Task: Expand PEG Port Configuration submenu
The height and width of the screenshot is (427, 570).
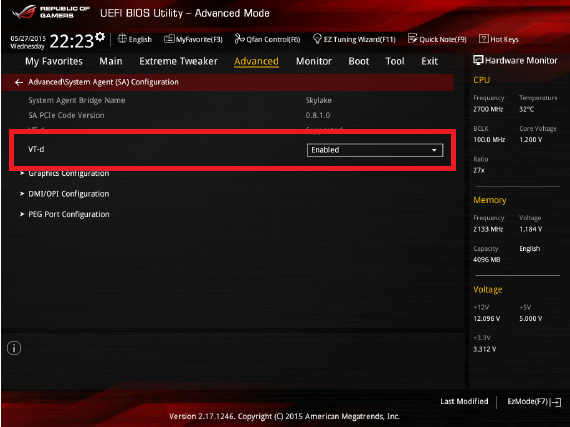Action: pyautogui.click(x=65, y=214)
